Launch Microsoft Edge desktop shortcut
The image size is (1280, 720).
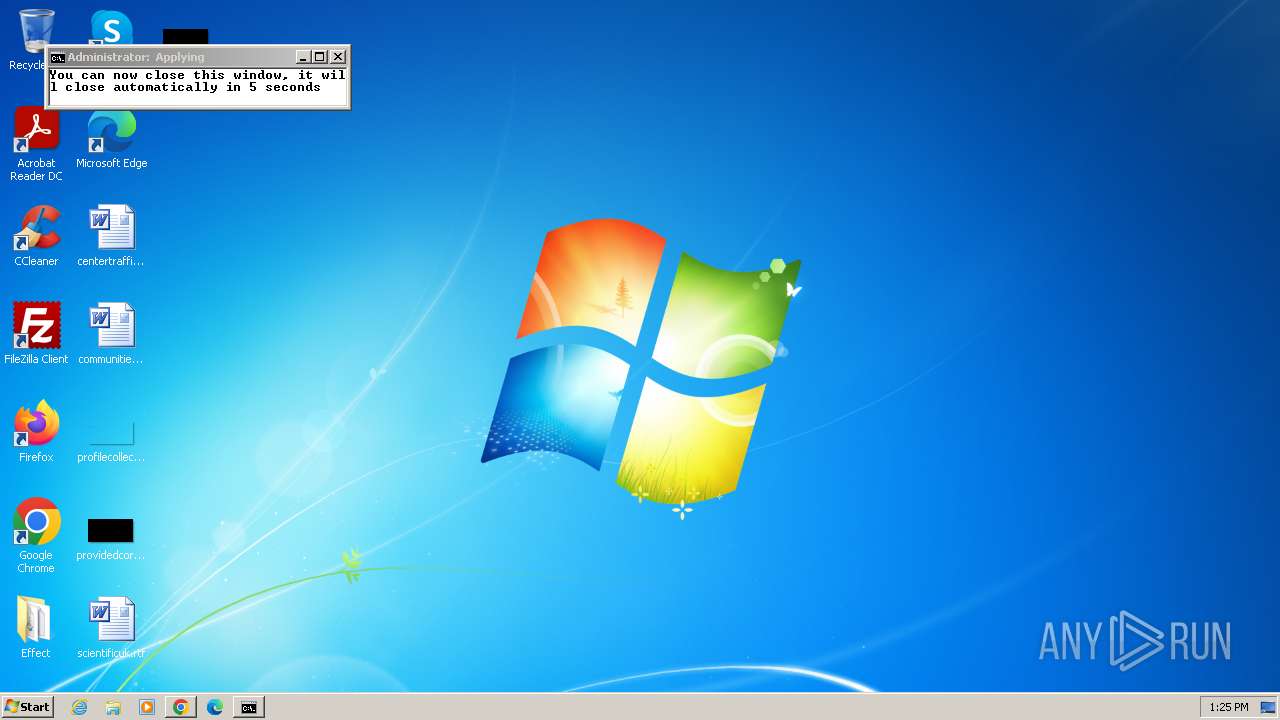111,139
